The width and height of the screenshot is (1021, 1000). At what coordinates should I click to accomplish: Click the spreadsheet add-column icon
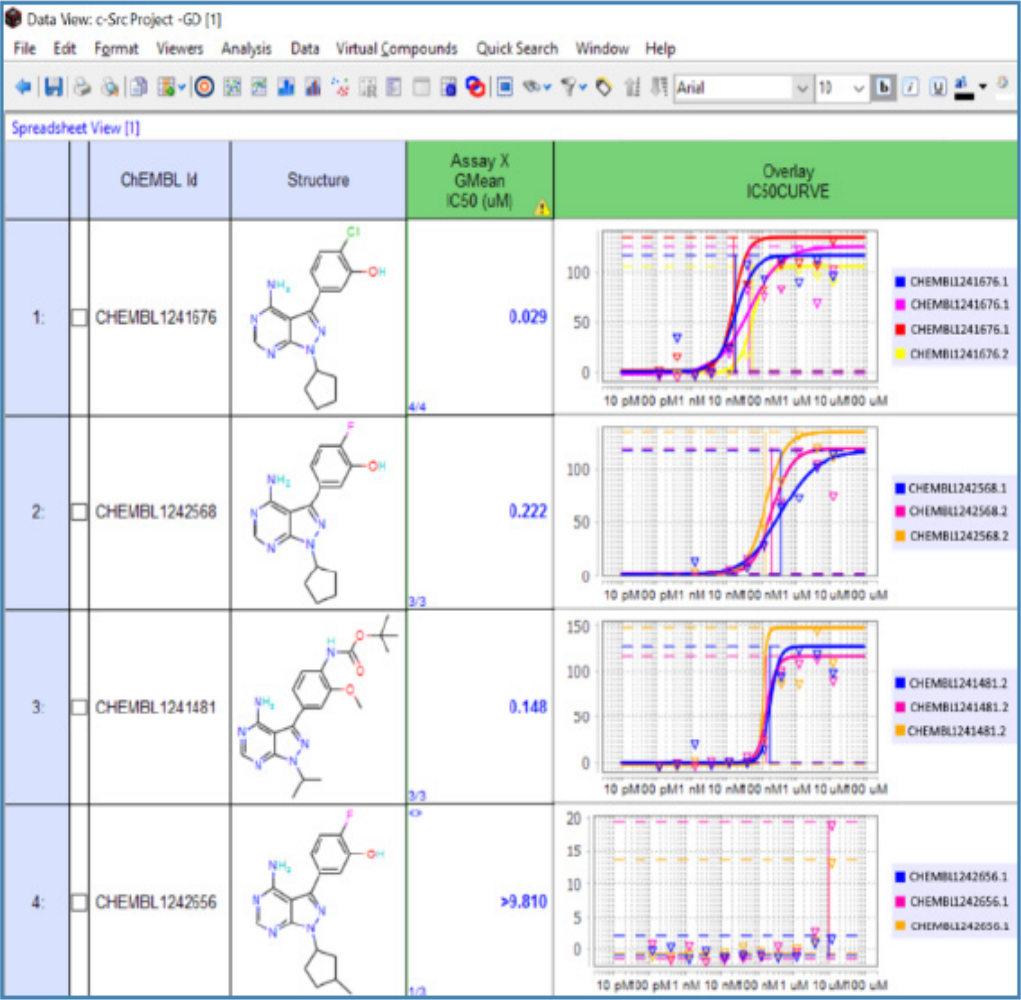pyautogui.click(x=167, y=87)
